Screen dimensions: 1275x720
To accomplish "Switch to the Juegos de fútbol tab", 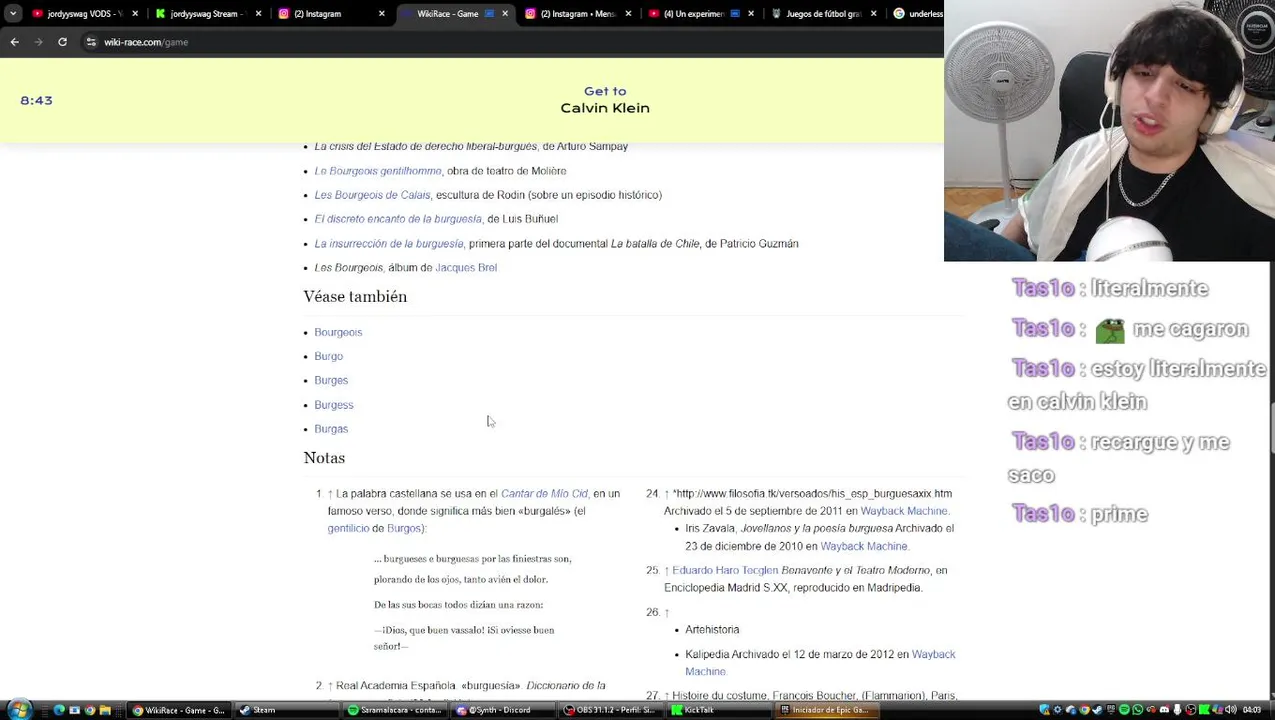I will pos(823,14).
